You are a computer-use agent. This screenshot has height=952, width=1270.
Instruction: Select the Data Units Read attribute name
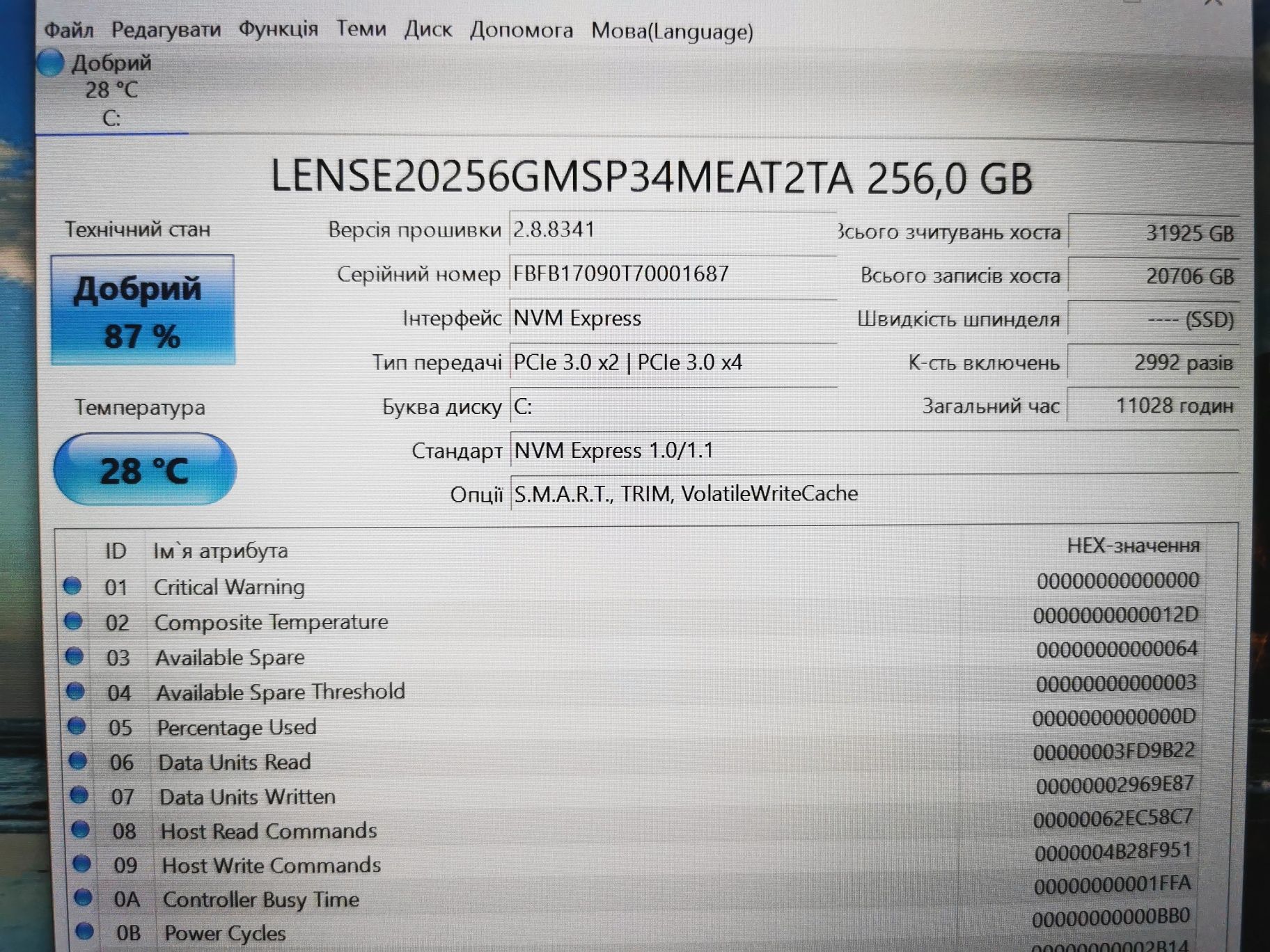[235, 762]
